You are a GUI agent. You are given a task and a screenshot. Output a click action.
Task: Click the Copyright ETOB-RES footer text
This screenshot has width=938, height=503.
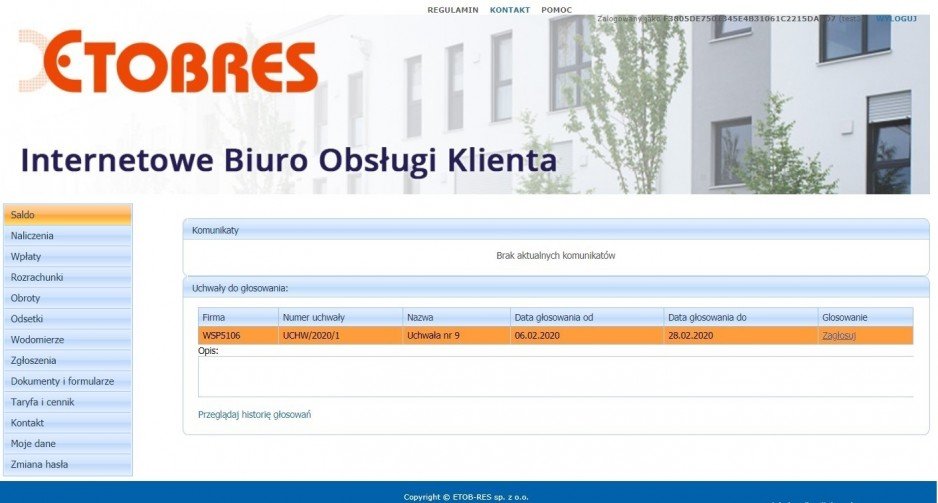click(x=466, y=497)
